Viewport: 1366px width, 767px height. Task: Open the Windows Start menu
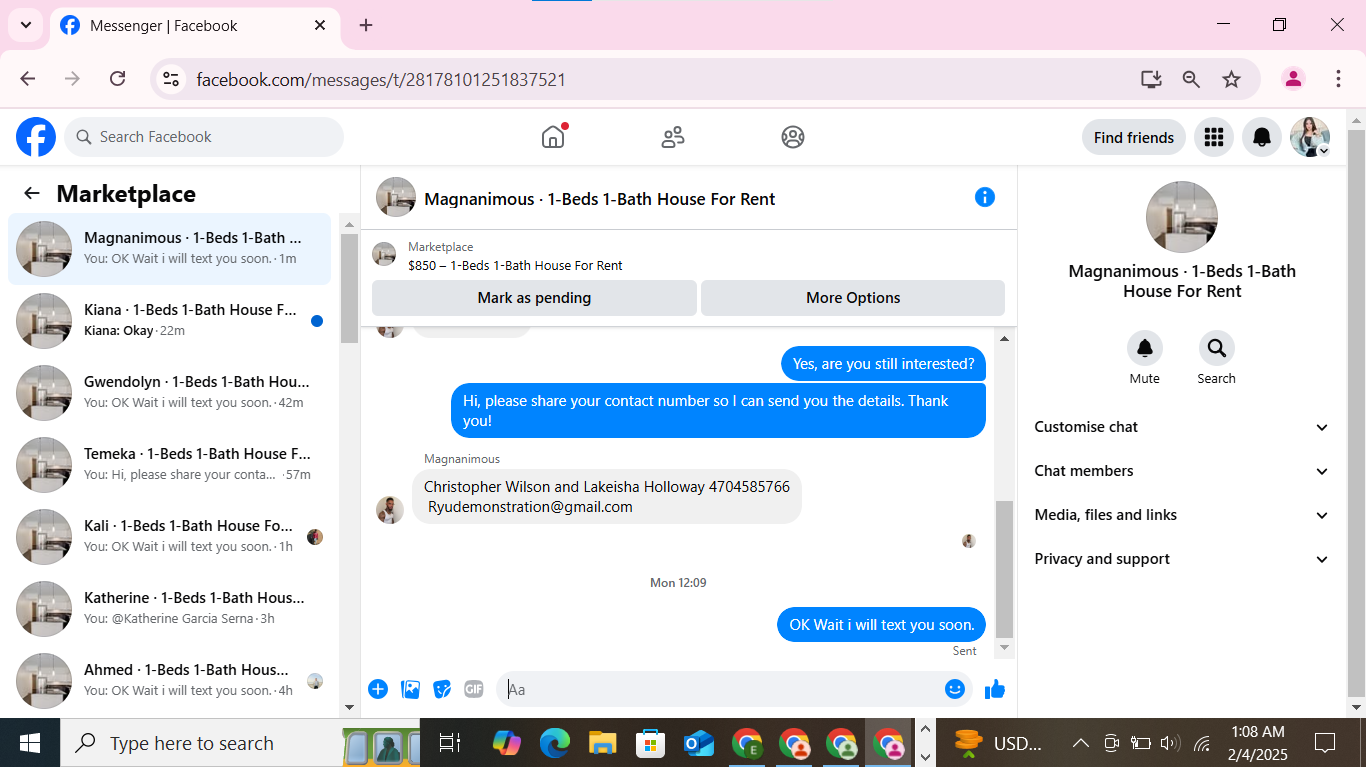click(30, 743)
